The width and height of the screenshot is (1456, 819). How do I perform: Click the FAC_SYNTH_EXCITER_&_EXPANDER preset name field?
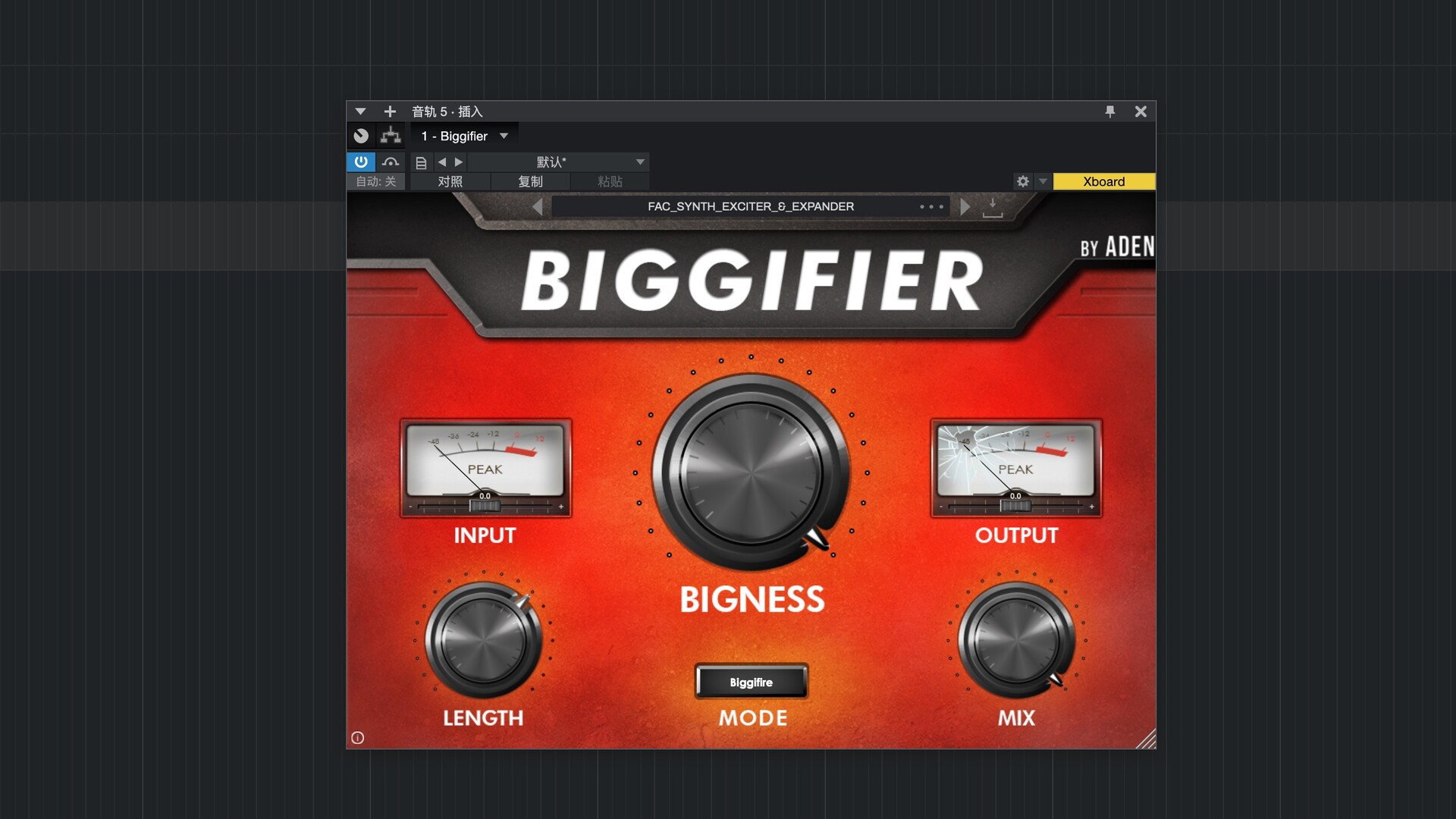click(751, 206)
